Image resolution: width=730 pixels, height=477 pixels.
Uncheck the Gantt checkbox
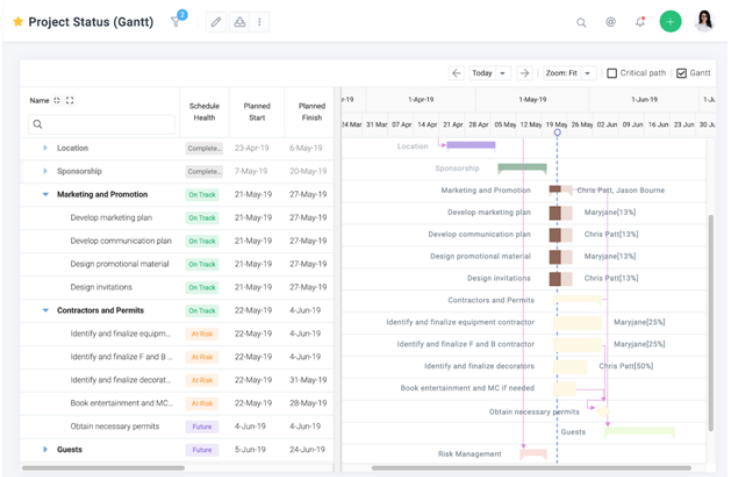(682, 73)
